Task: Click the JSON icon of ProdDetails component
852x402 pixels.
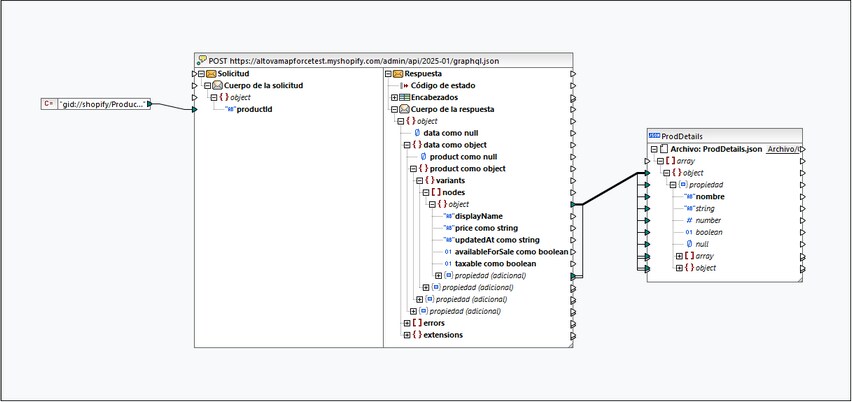Action: coord(654,136)
